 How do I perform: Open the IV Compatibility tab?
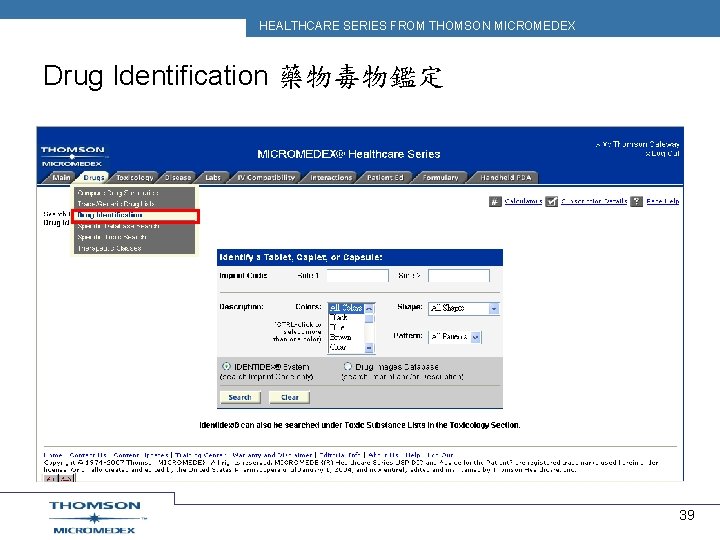(266, 177)
